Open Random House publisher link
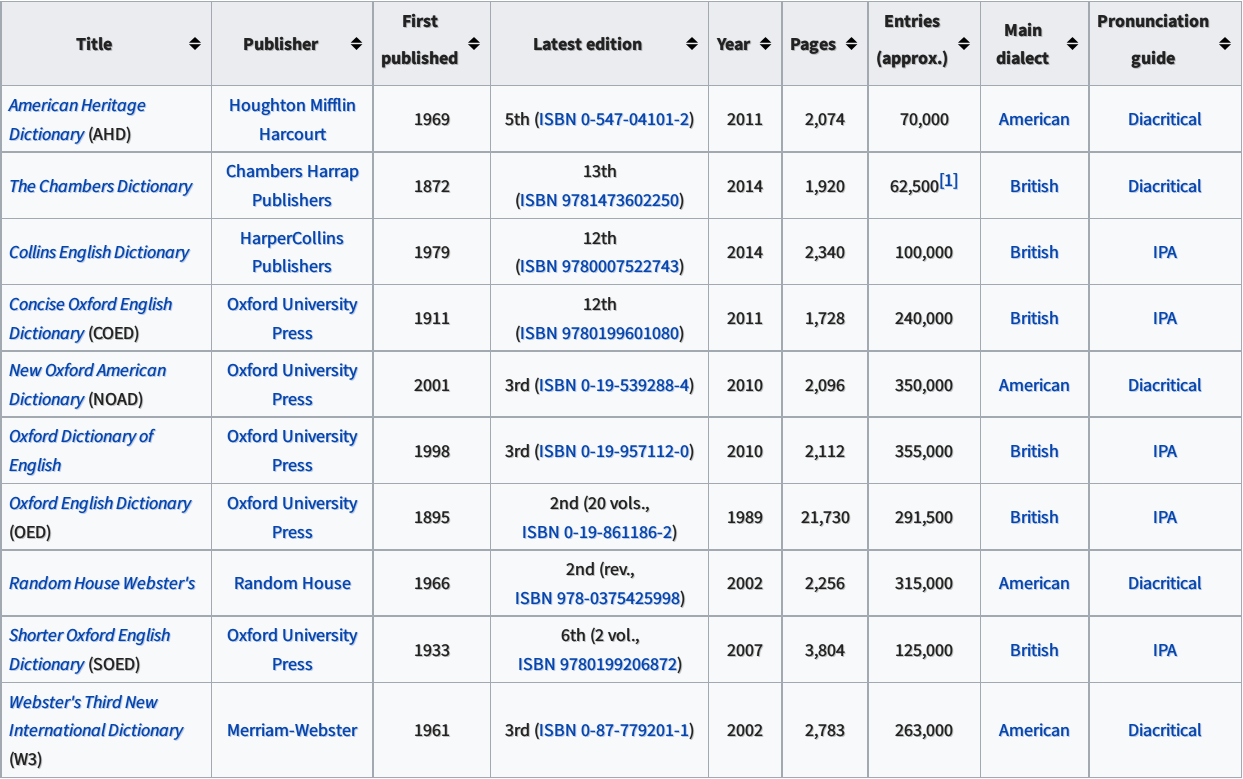 (292, 583)
